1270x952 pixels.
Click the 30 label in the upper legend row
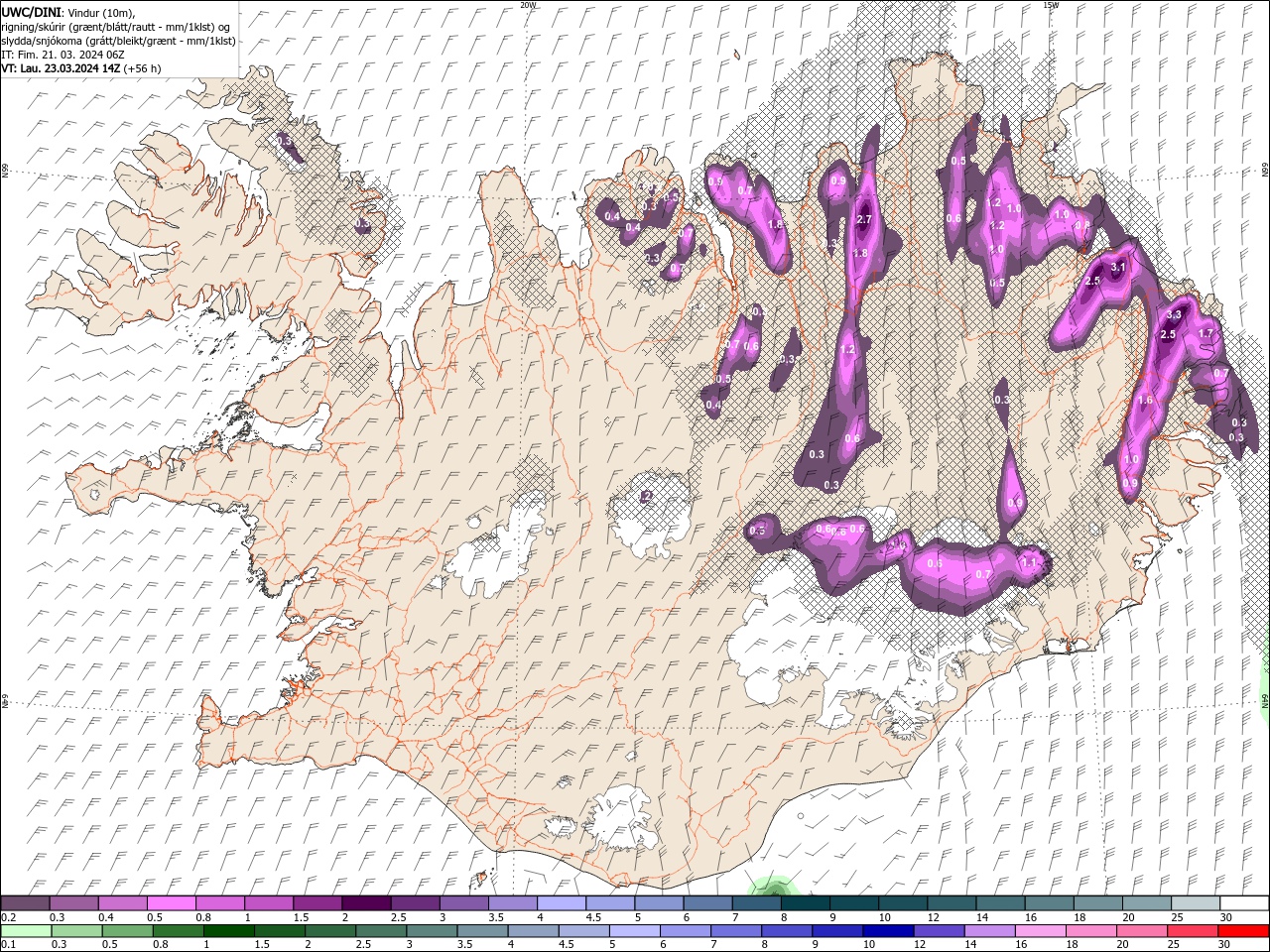[1225, 918]
